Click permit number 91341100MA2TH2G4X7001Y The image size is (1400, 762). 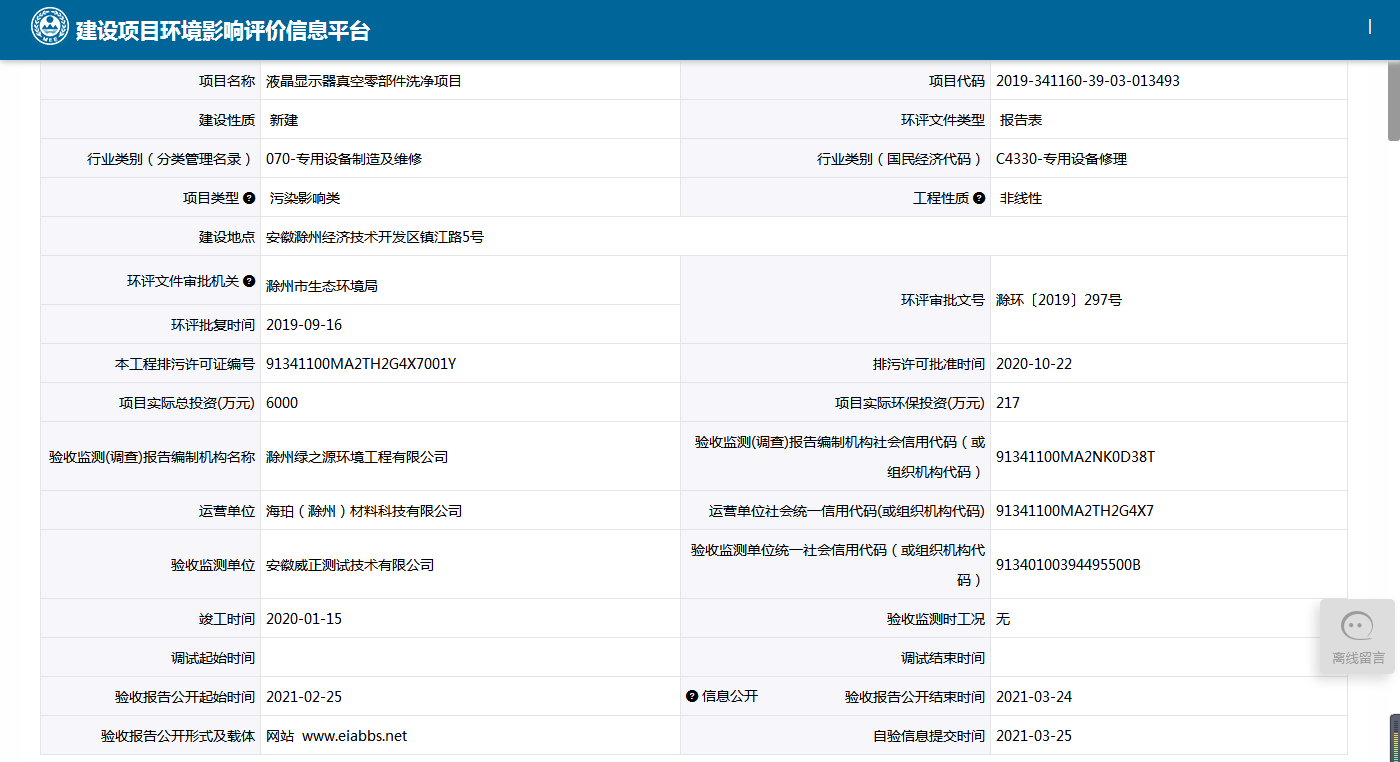point(361,364)
